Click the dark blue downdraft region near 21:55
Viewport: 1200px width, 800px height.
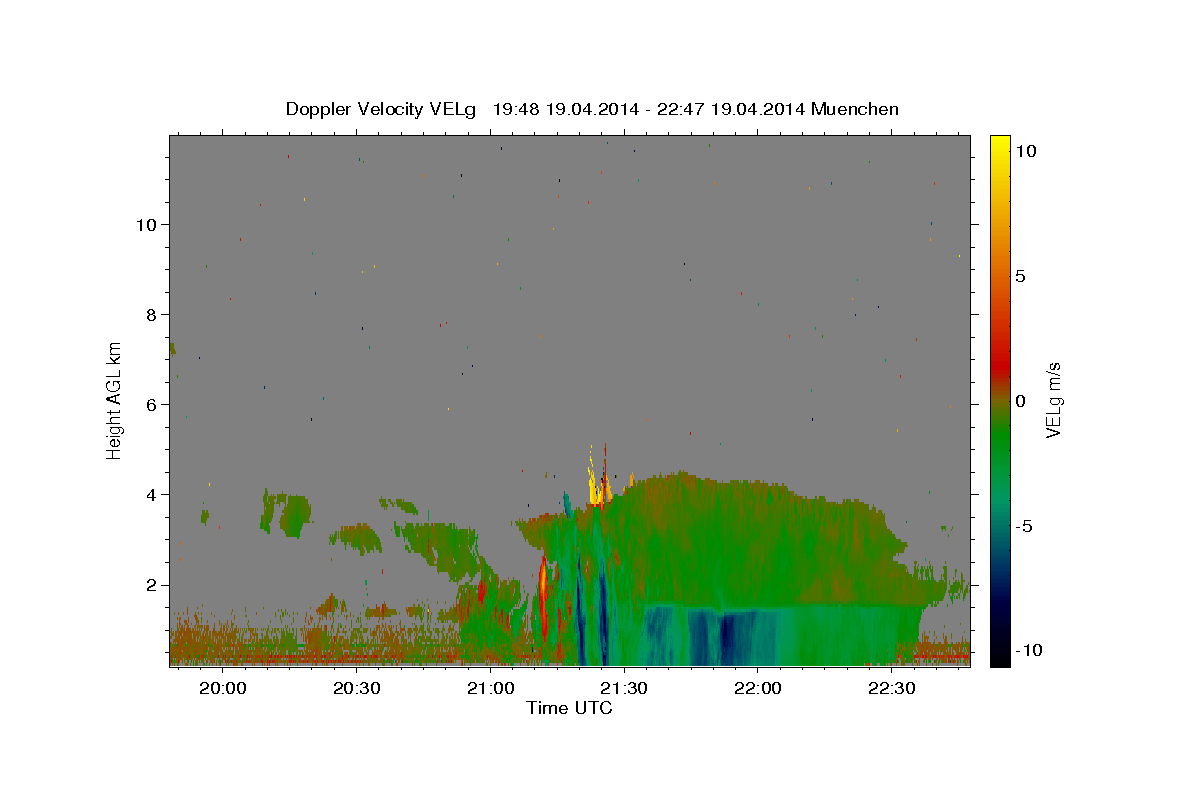(729, 638)
